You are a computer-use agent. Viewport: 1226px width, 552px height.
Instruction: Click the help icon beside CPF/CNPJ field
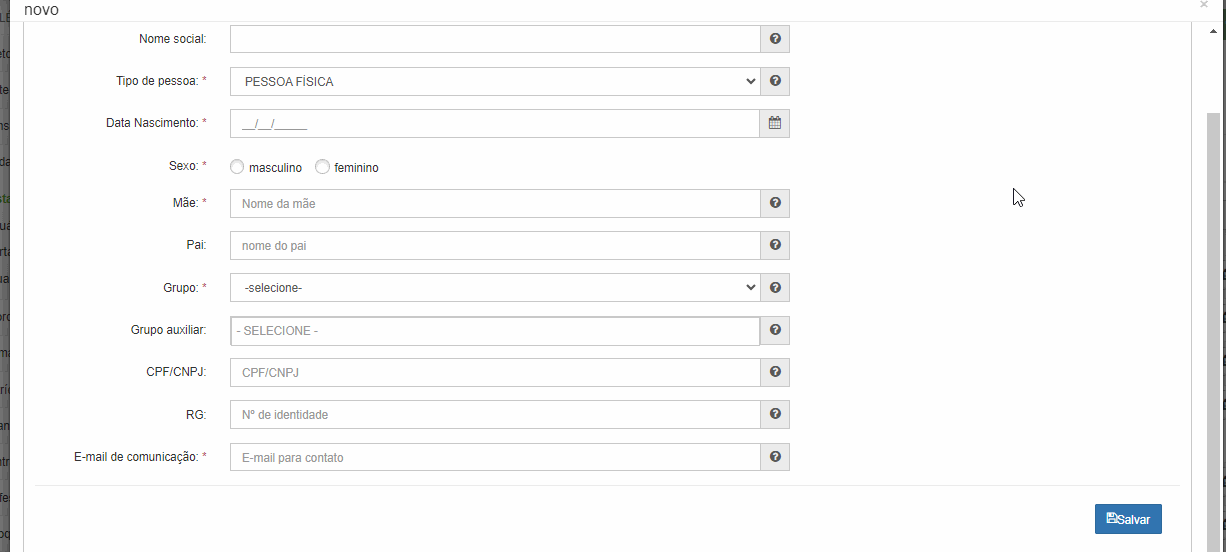point(775,372)
